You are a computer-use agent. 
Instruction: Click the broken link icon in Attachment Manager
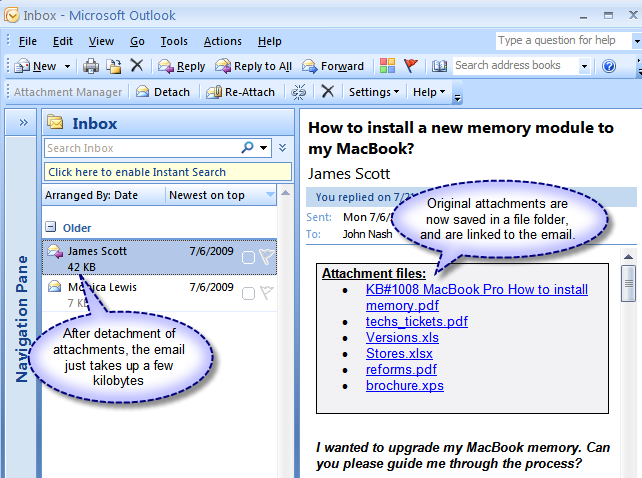298,92
